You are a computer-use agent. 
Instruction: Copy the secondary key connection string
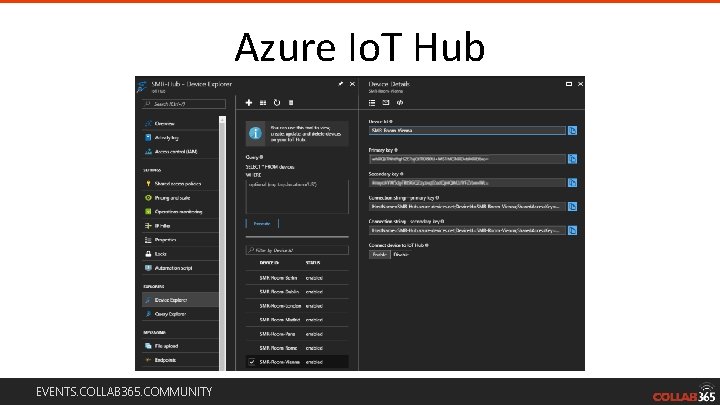point(572,231)
